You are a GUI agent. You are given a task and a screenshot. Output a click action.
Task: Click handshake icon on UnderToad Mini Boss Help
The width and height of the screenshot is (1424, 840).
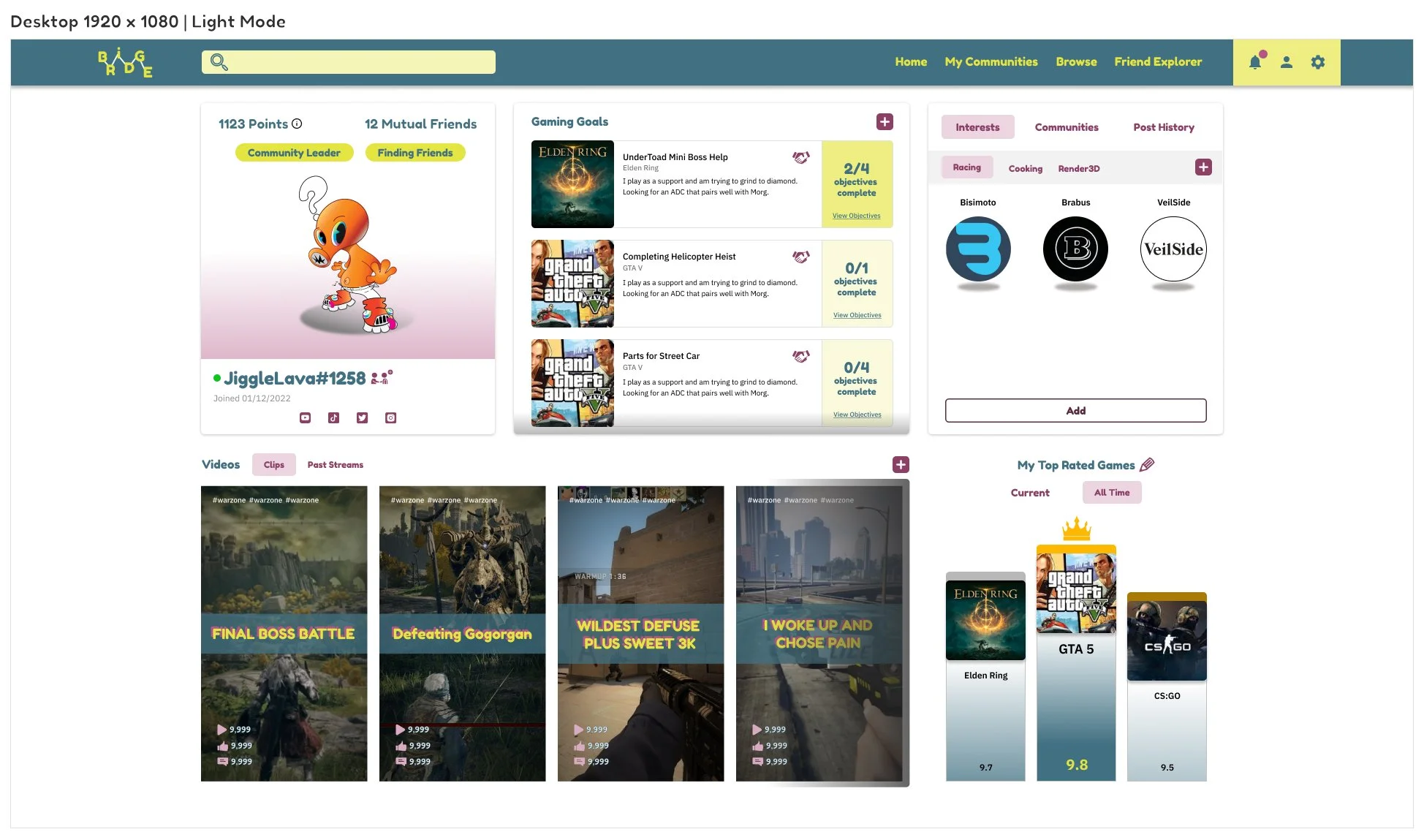[x=800, y=157]
